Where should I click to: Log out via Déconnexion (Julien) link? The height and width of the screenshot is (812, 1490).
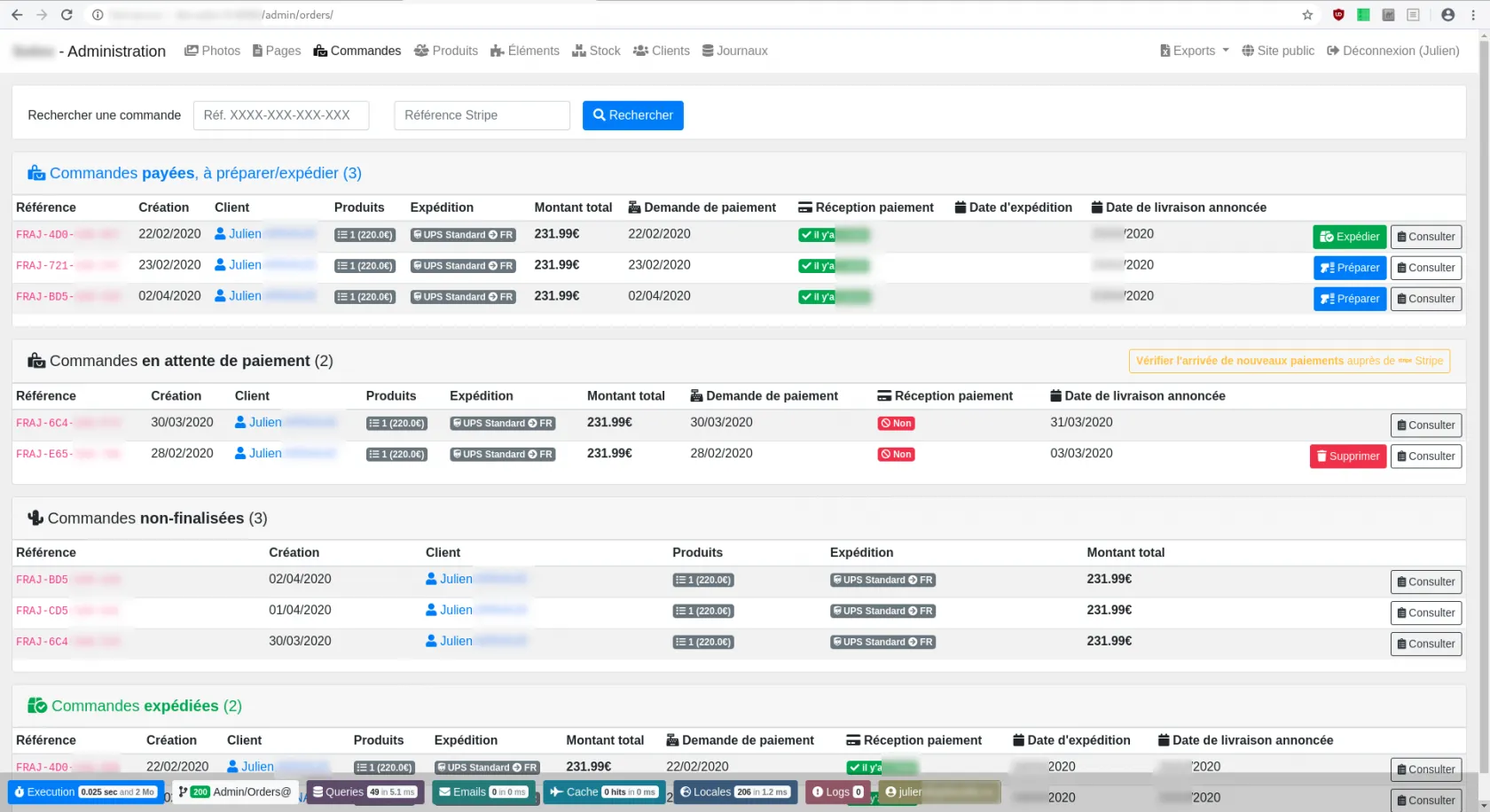click(x=1392, y=51)
